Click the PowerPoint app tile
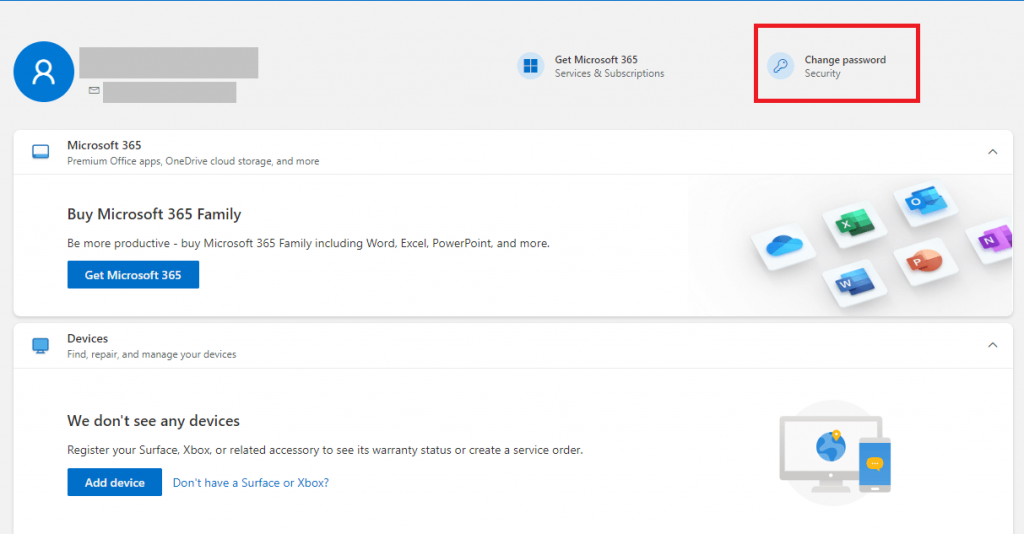Image resolution: width=1024 pixels, height=534 pixels. pos(925,262)
